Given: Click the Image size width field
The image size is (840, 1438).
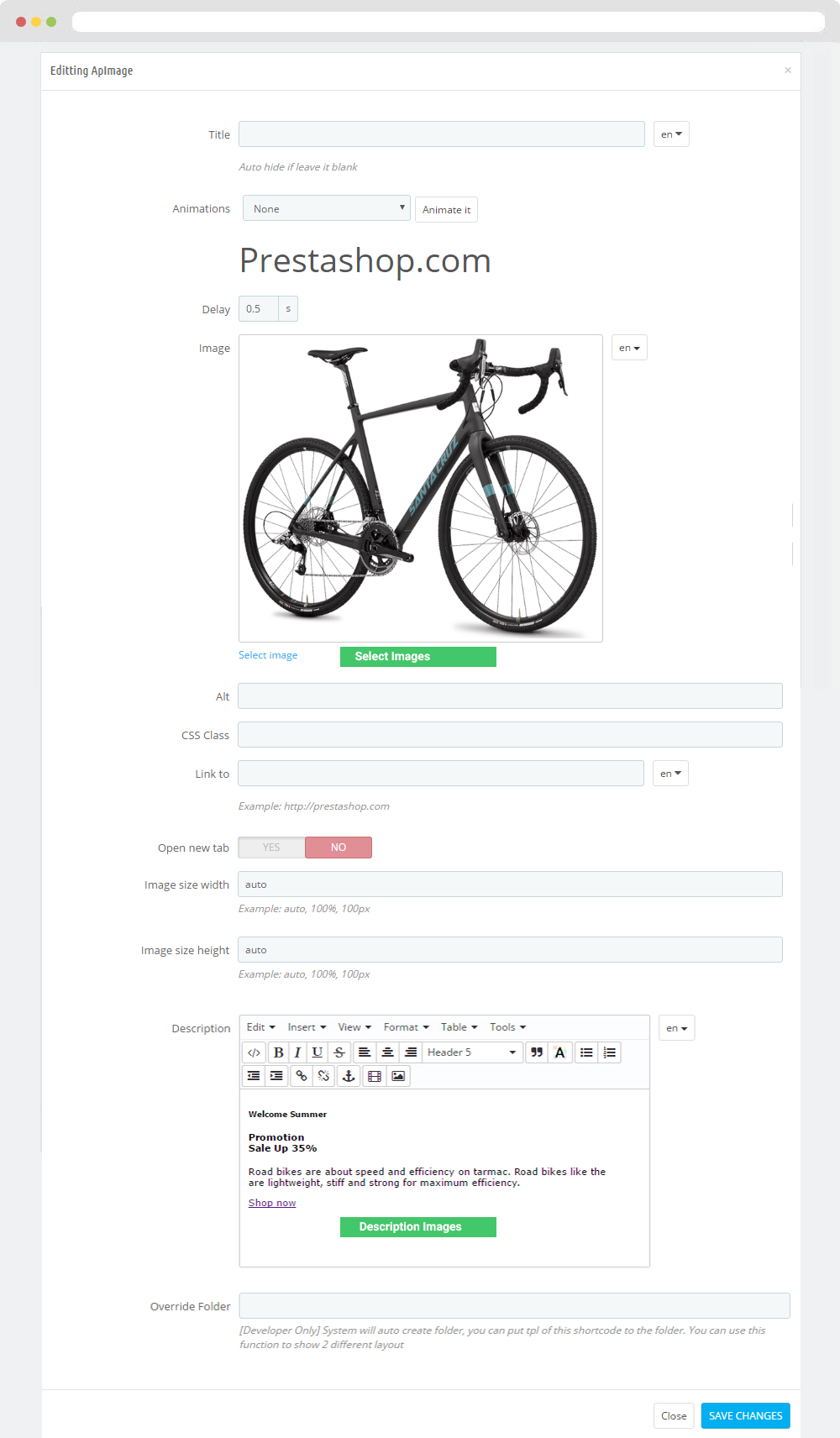Looking at the screenshot, I should point(510,884).
